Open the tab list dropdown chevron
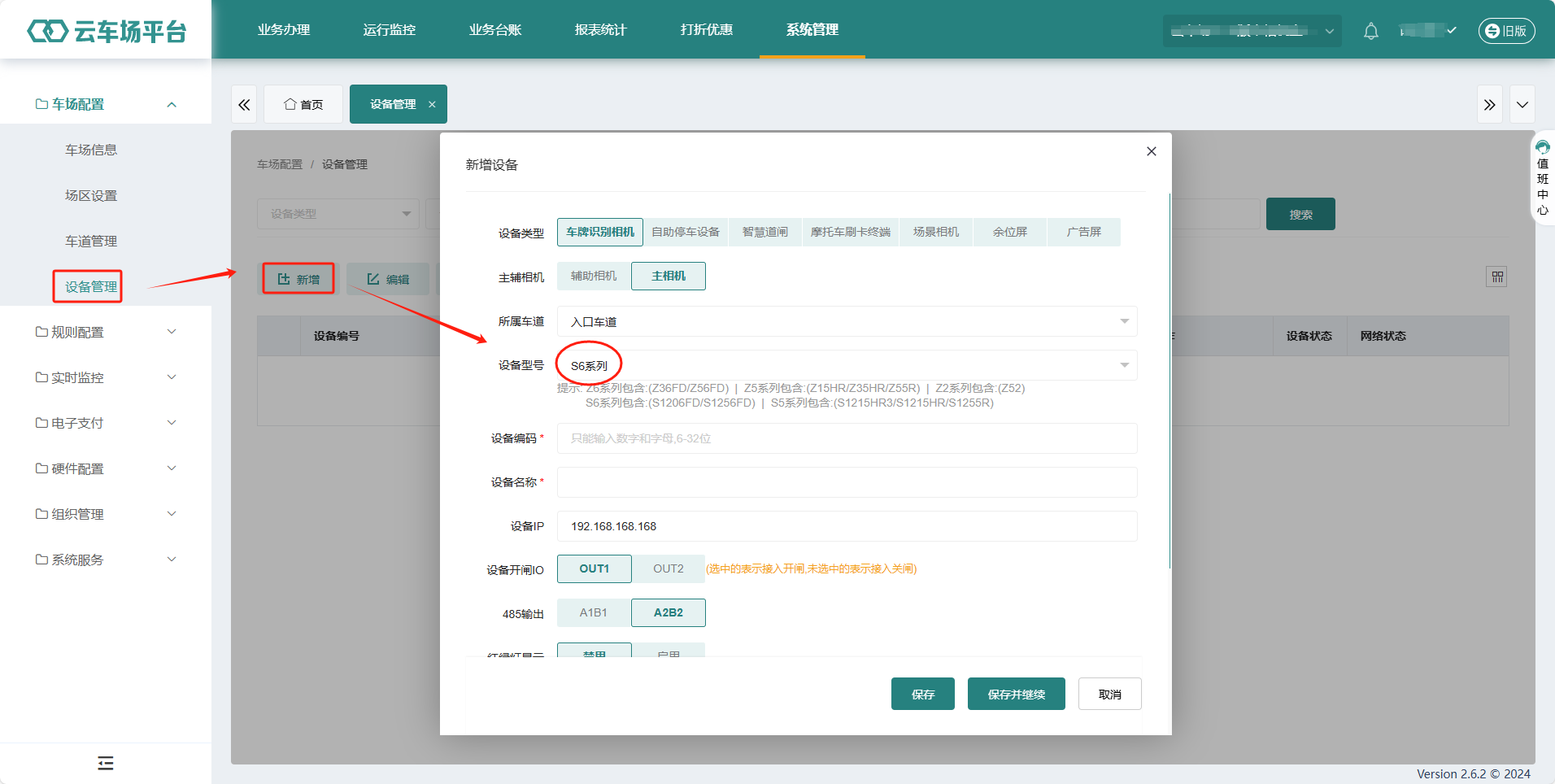The width and height of the screenshot is (1555, 784). point(1522,104)
